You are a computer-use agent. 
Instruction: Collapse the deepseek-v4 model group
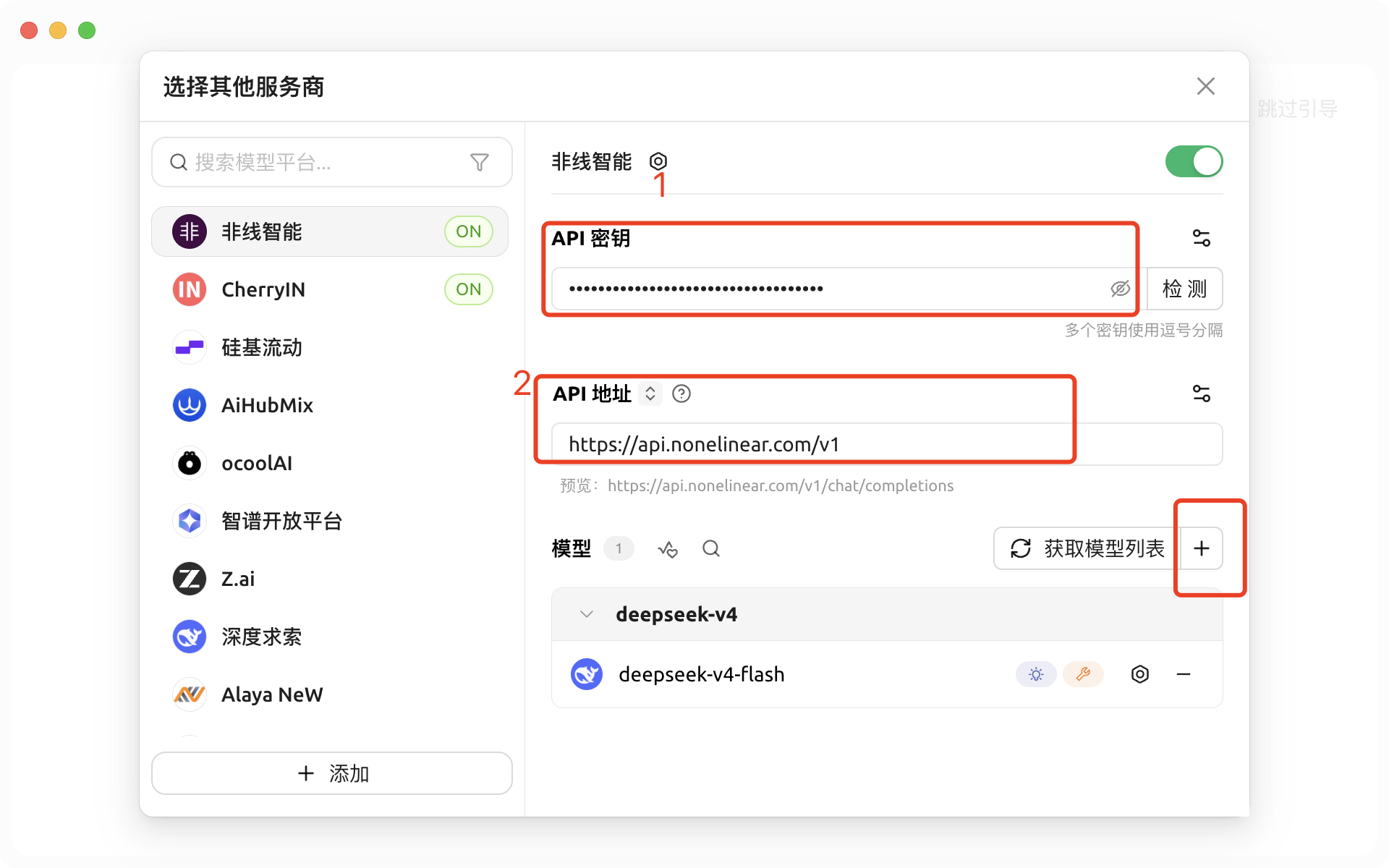pyautogui.click(x=587, y=614)
